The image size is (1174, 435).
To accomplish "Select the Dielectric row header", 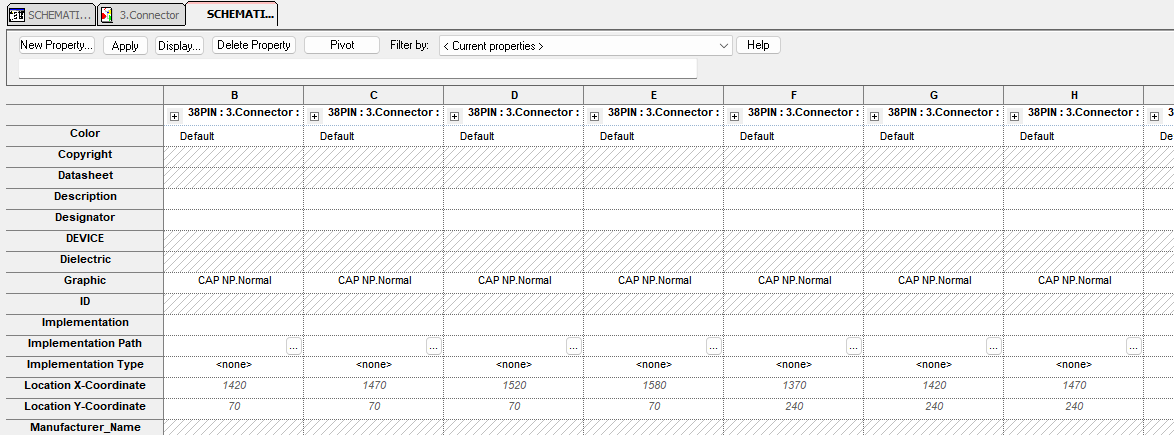I will [x=85, y=260].
